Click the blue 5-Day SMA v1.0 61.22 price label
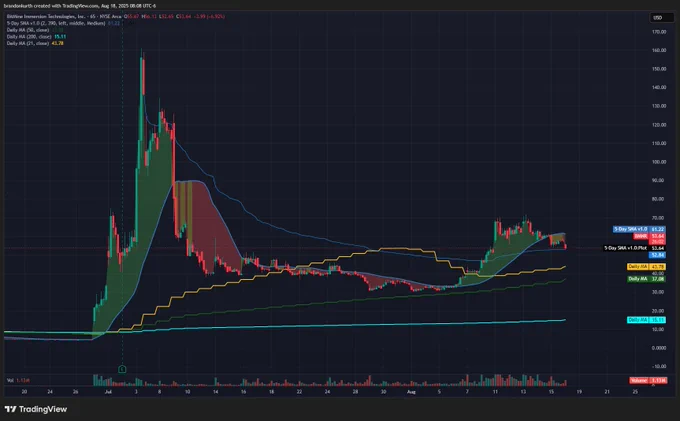 (639, 229)
